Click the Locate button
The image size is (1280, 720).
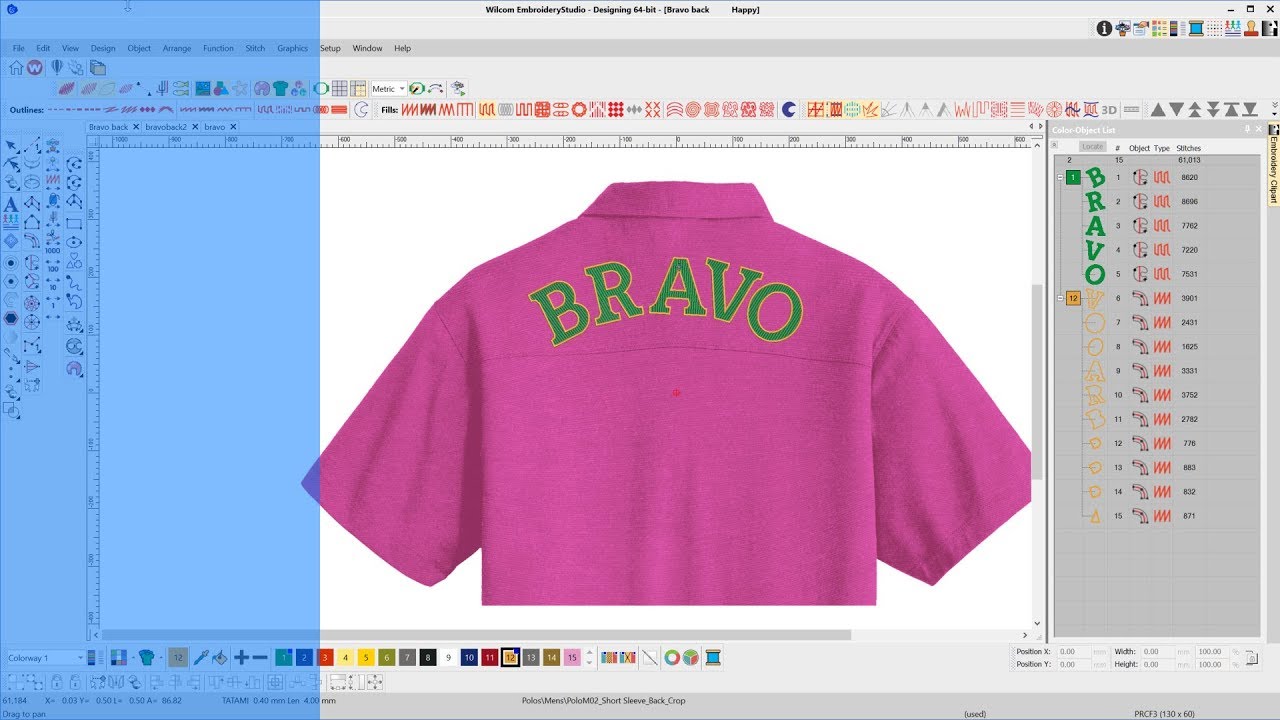point(1092,147)
